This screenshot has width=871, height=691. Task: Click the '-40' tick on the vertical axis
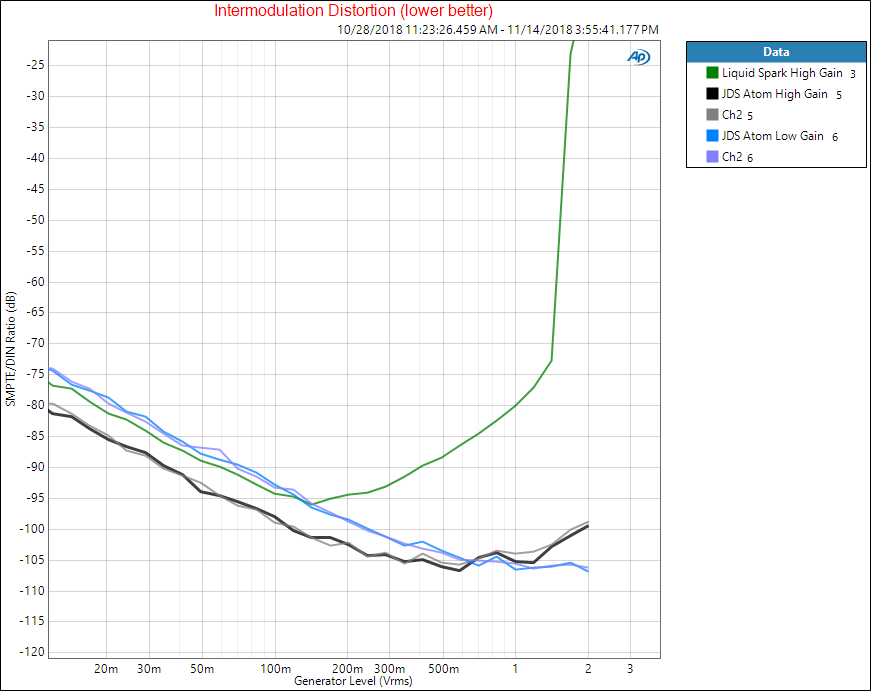click(x=35, y=158)
